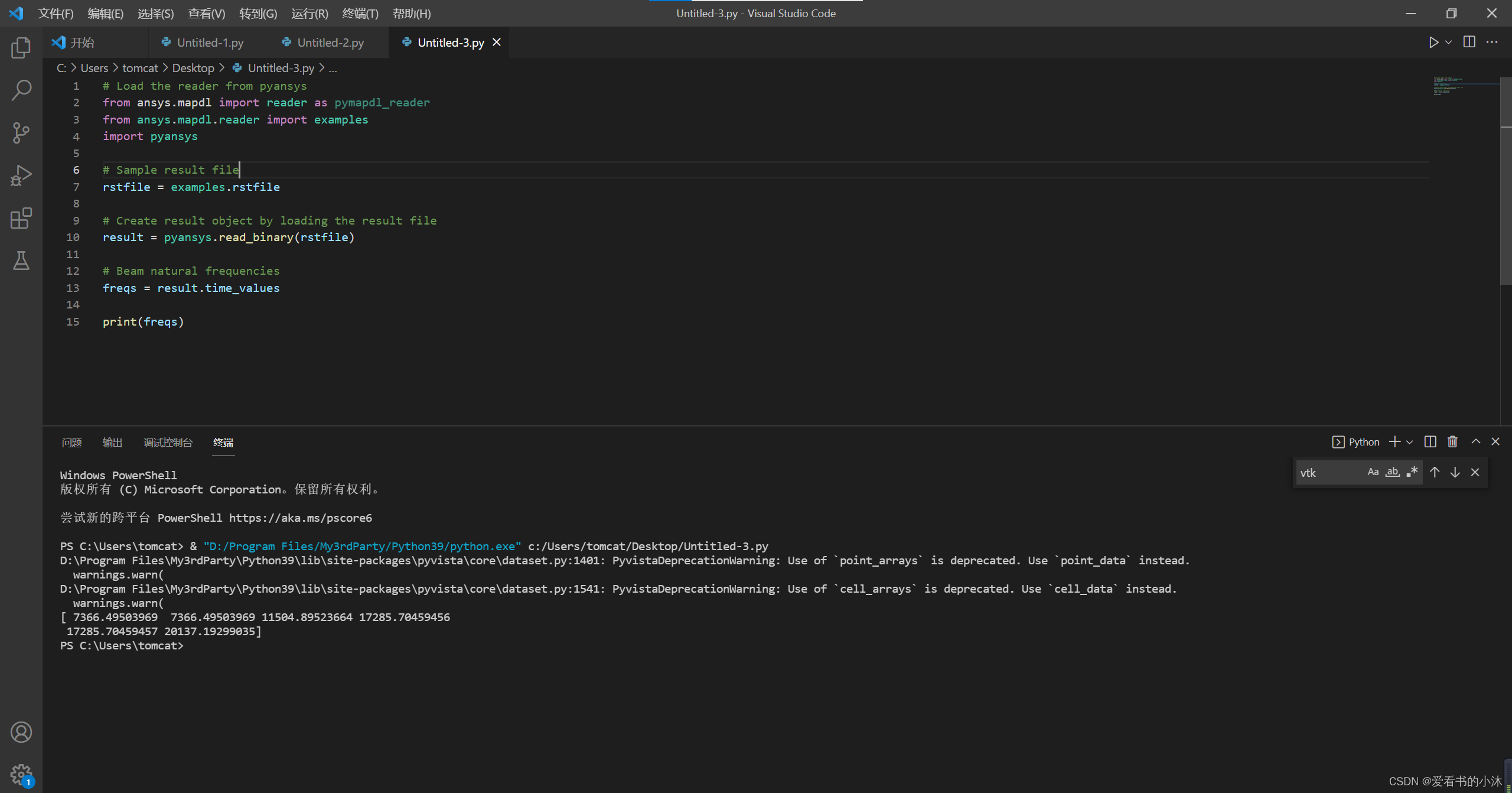Click 'freqs = result.time_values' line
Viewport: 1512px width, 793px height.
click(191, 288)
